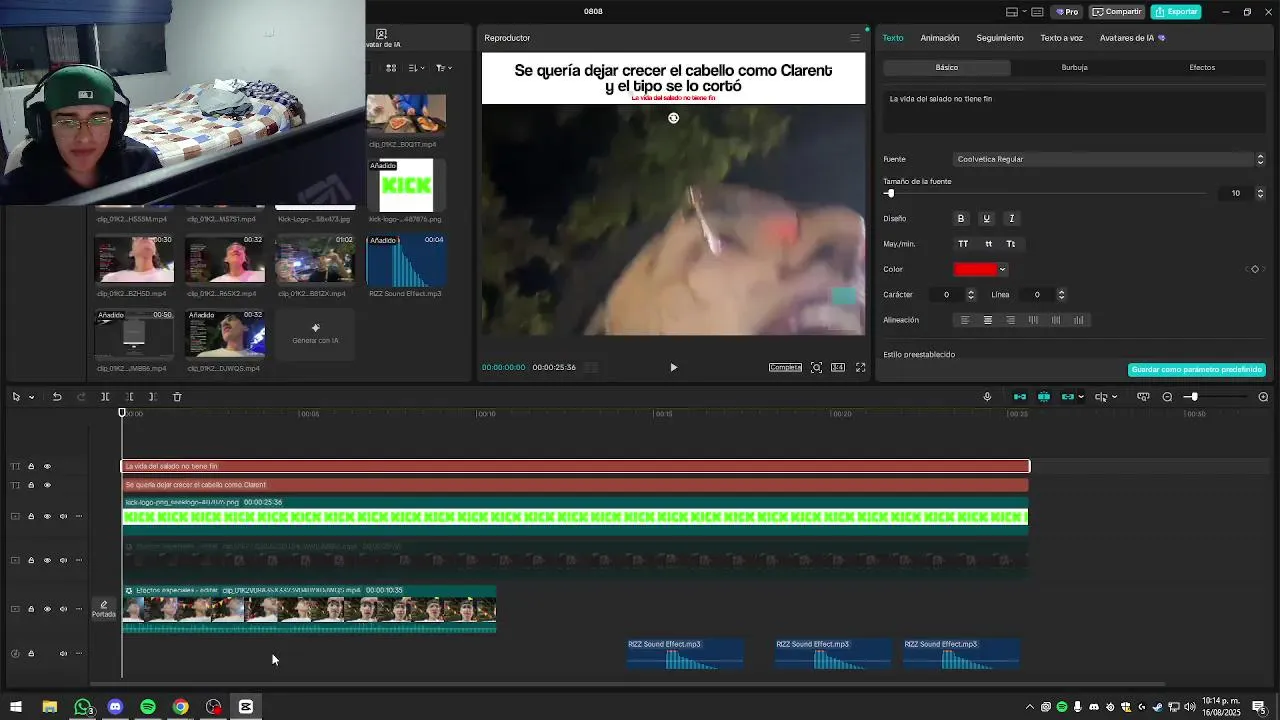Click Generar con IA tile
1280x720 pixels.
tap(315, 334)
